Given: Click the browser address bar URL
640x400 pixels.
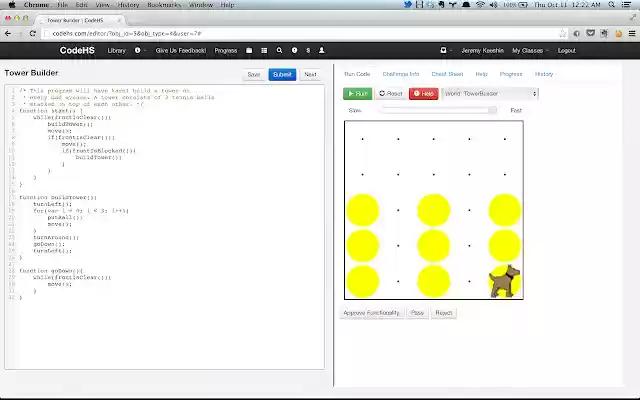Looking at the screenshot, I should 127,33.
